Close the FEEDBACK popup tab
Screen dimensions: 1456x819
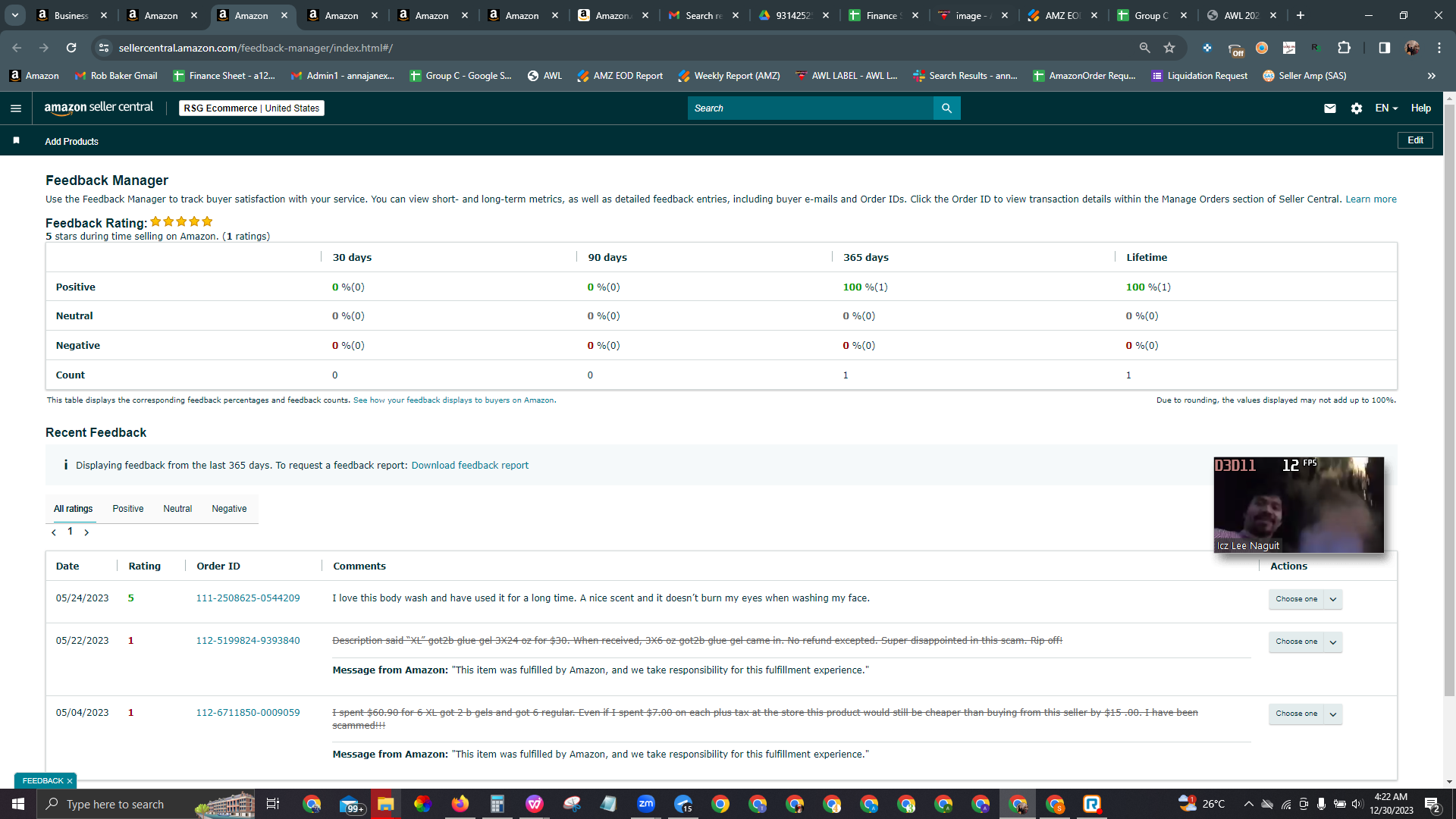click(x=70, y=781)
